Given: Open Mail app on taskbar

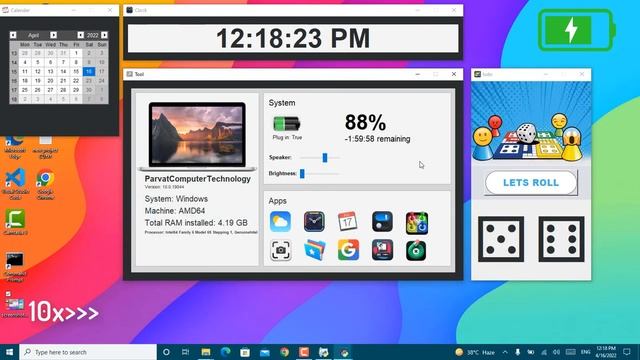Looking at the screenshot, I should 265,352.
